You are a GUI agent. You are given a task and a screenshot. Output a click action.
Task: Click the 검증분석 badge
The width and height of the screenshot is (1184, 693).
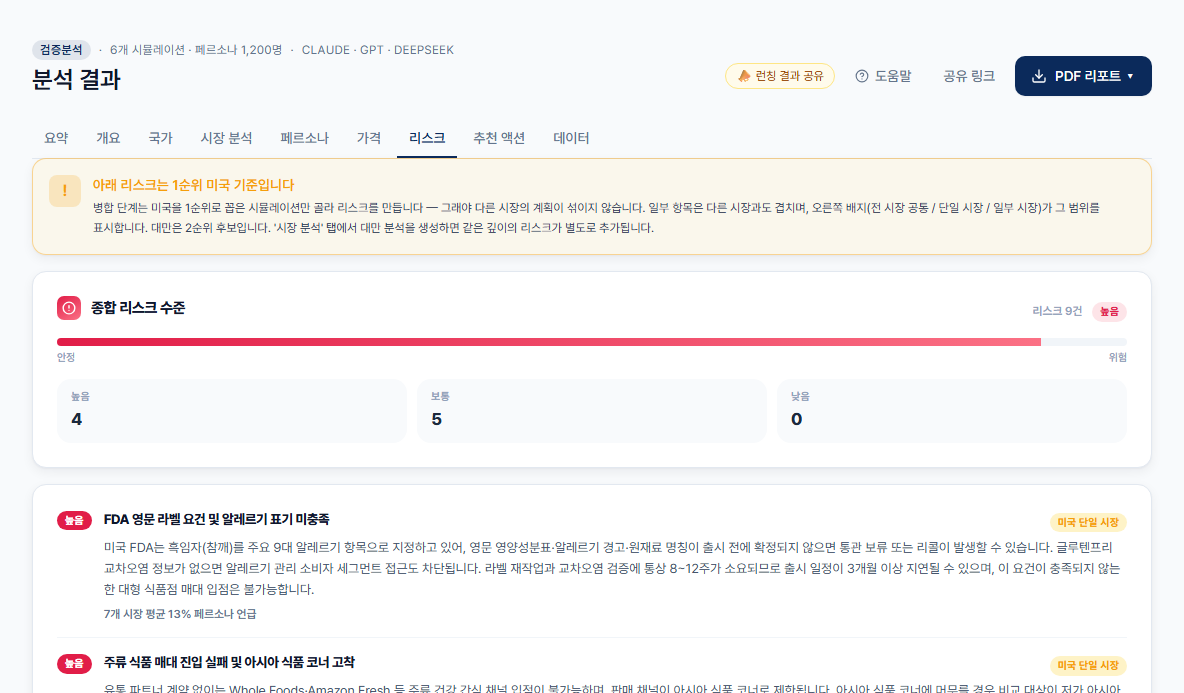click(61, 50)
